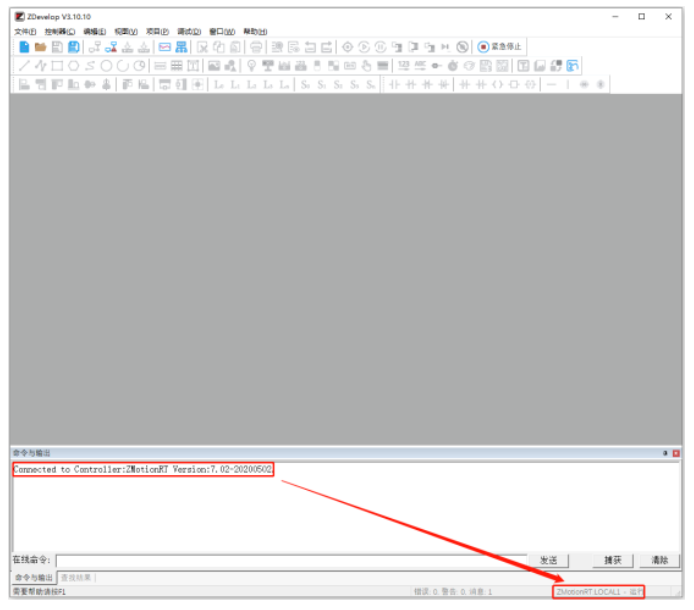This screenshot has height=610, width=694.
Task: Close the command output panel
Action: (x=676, y=453)
